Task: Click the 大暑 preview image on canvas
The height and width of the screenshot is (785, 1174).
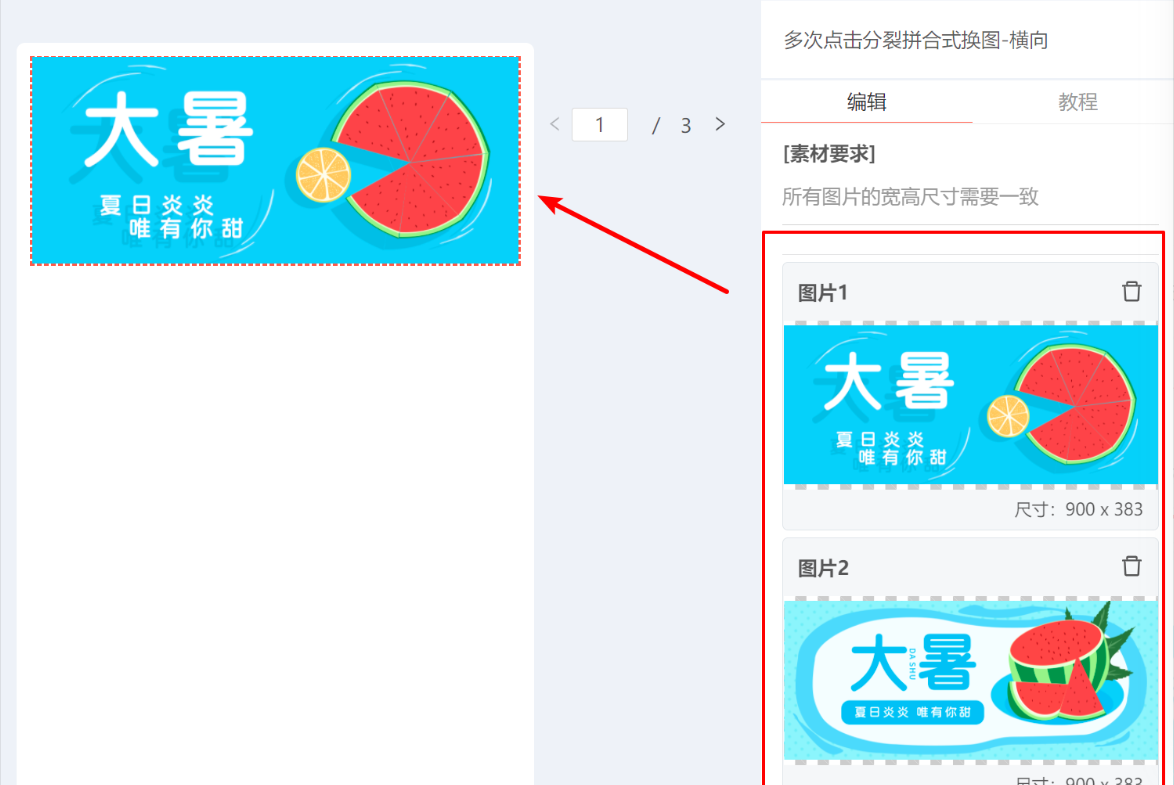Action: coord(276,160)
